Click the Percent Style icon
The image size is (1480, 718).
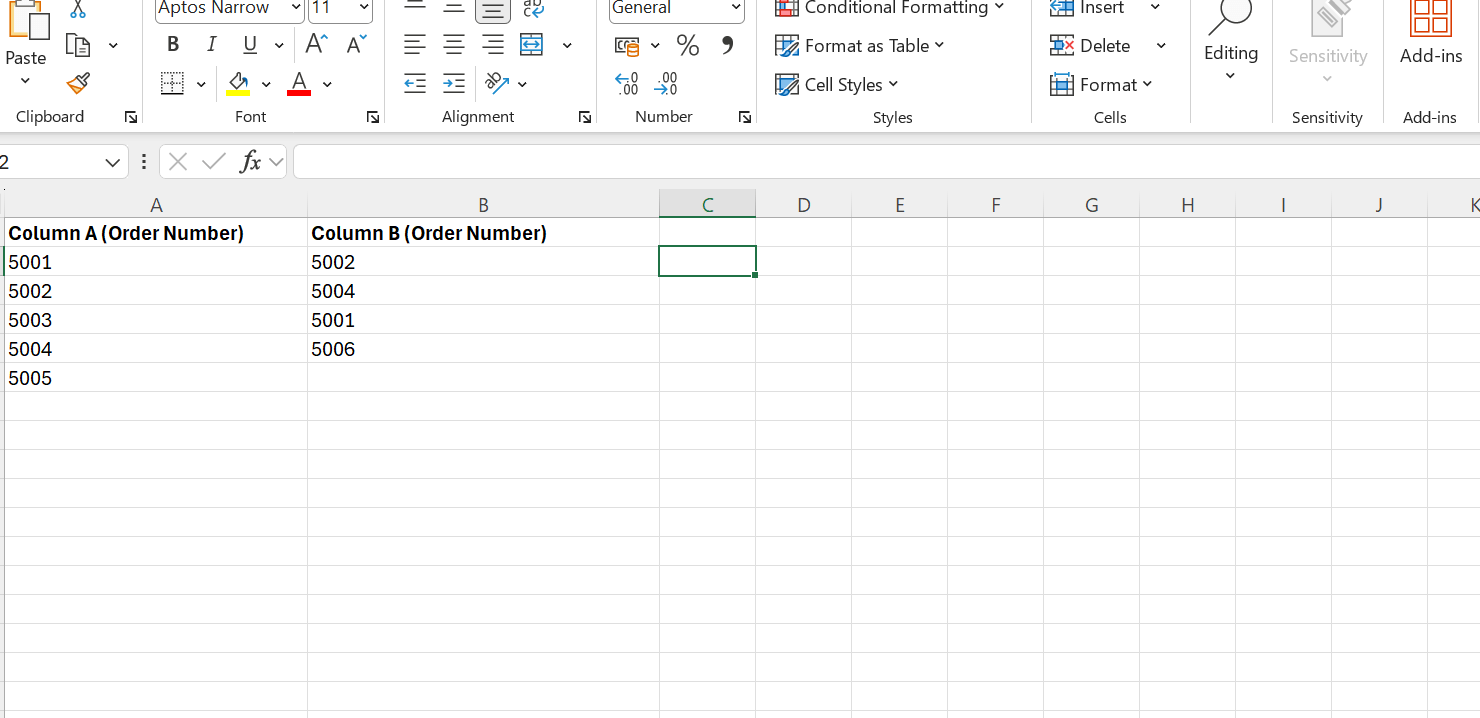coord(687,45)
